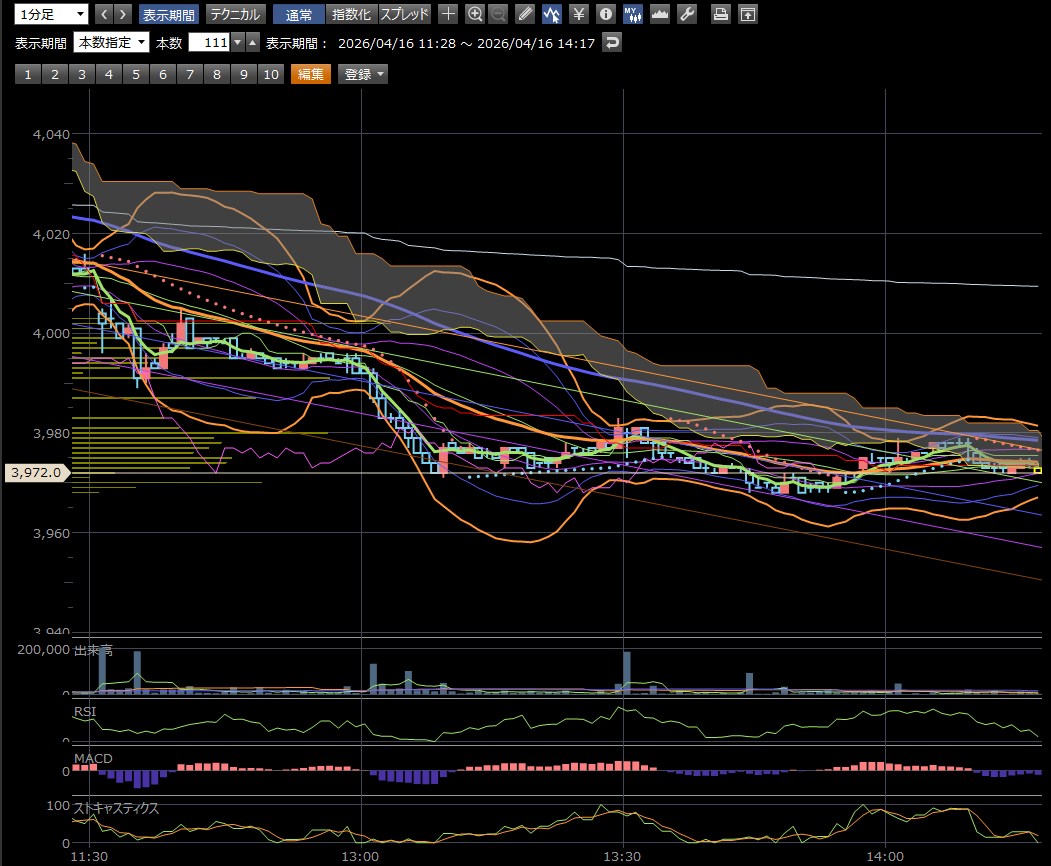Image resolution: width=1051 pixels, height=866 pixels.
Task: Open the wrench settings icon
Action: click(686, 14)
